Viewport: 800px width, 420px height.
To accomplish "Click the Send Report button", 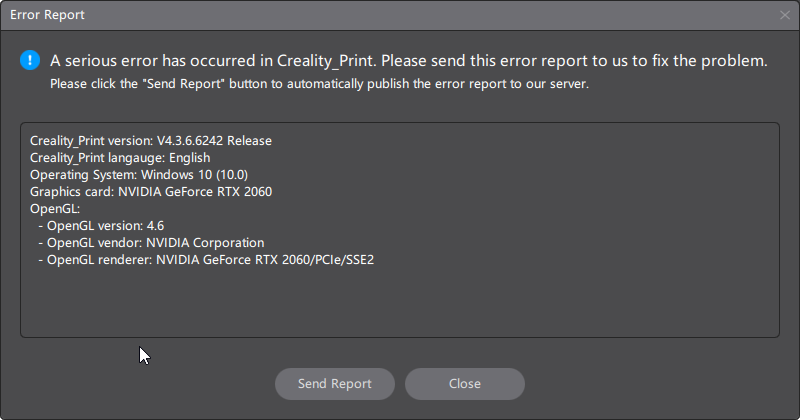I will click(x=335, y=384).
